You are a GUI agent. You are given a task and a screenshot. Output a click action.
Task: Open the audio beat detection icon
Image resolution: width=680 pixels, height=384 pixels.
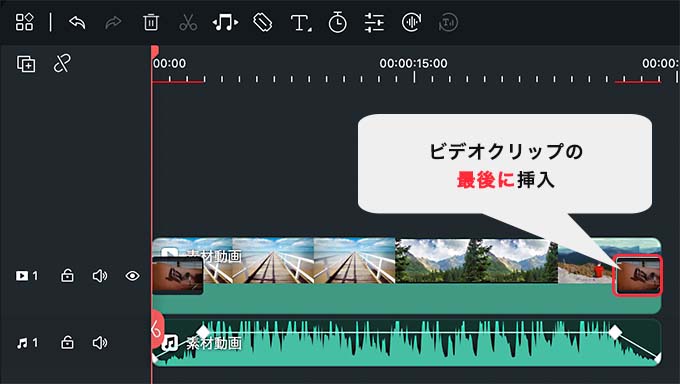225,22
